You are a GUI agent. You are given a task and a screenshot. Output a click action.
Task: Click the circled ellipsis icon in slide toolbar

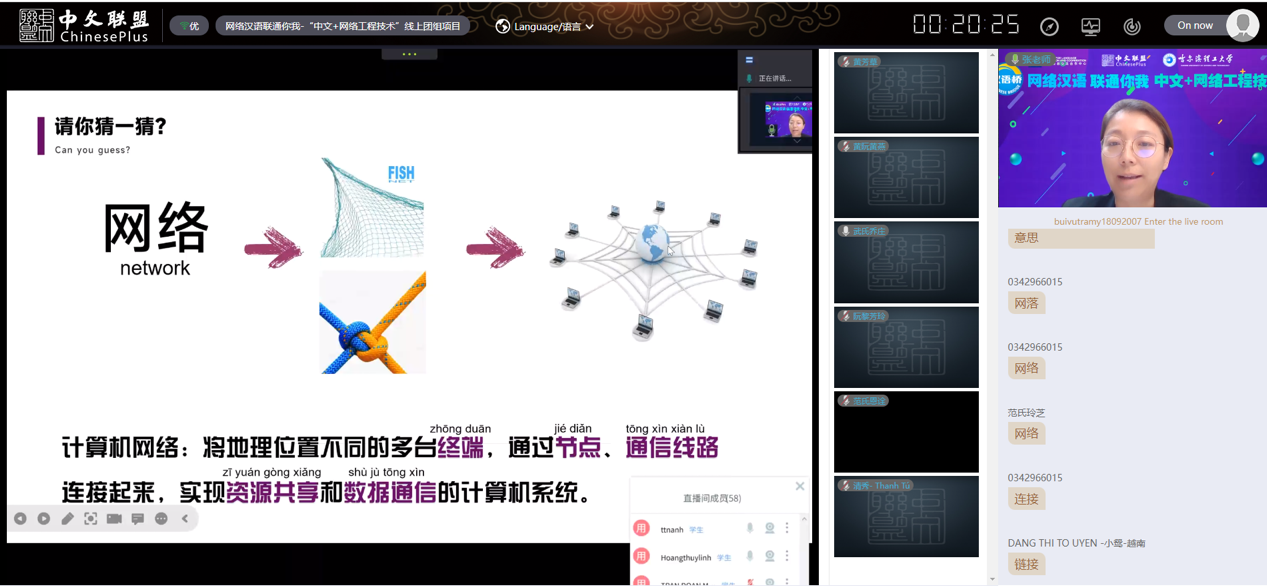(161, 519)
